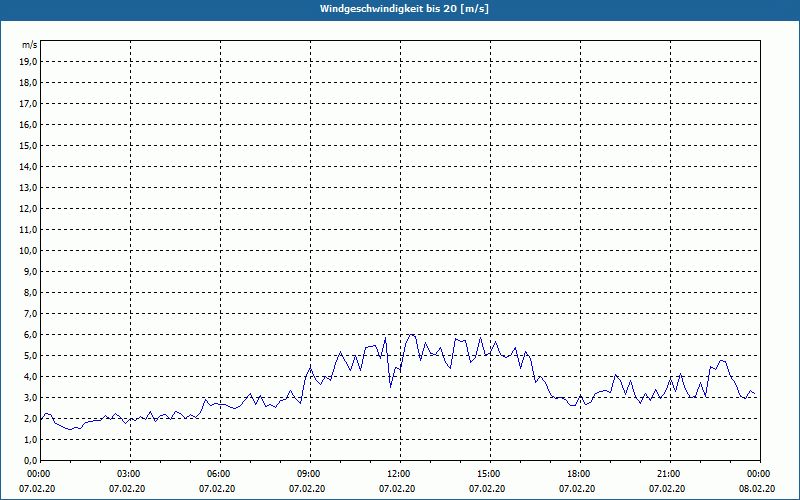Select the 9,0 y-axis value
This screenshot has width=800, height=500.
coord(30,271)
